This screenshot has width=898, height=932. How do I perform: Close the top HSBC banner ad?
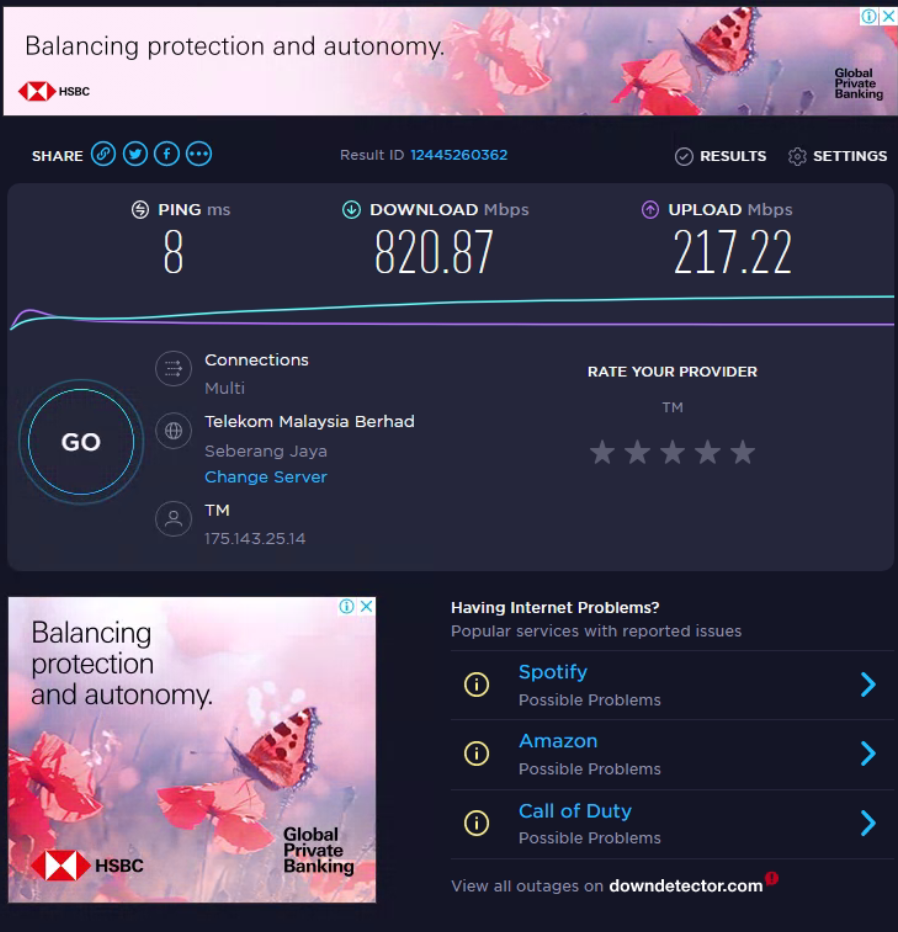tap(888, 17)
